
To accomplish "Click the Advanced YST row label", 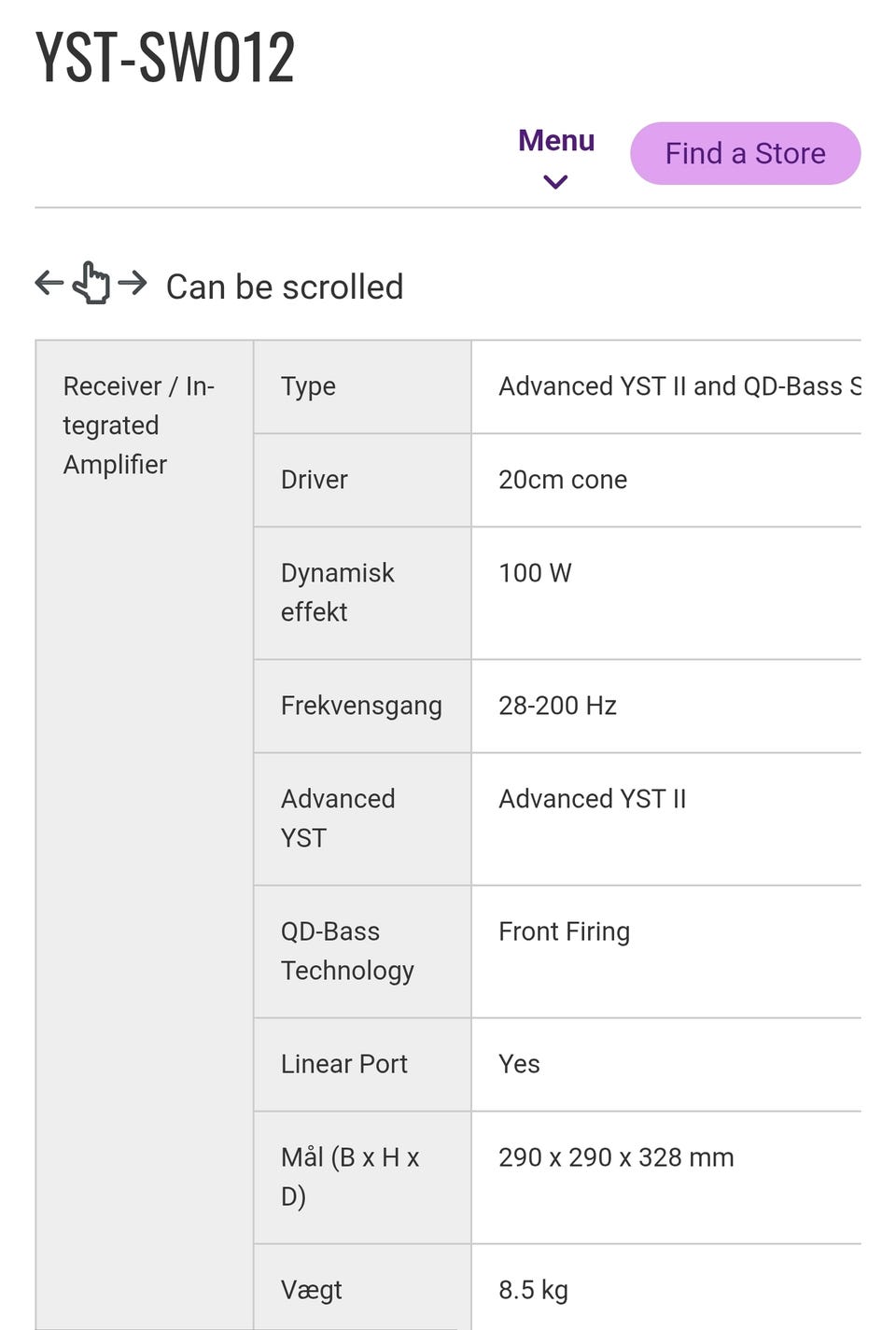I will [337, 818].
